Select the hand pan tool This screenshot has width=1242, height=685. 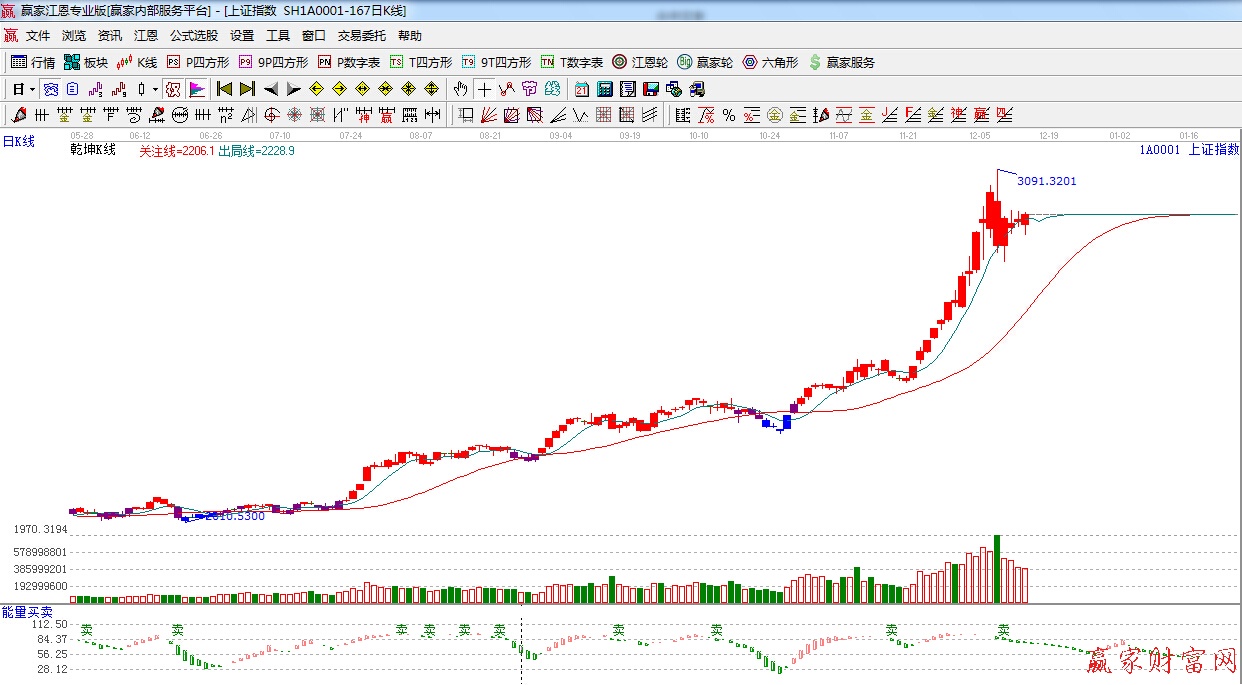tap(460, 89)
